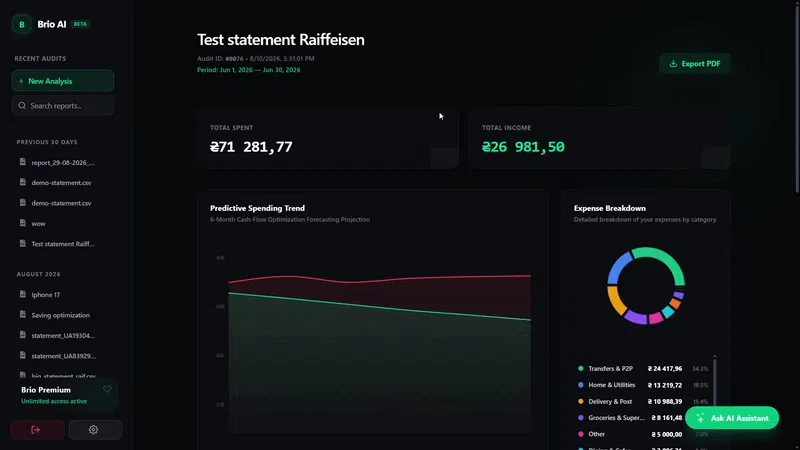The width and height of the screenshot is (800, 450).
Task: Click the red spending trend line
Action: click(x=380, y=279)
